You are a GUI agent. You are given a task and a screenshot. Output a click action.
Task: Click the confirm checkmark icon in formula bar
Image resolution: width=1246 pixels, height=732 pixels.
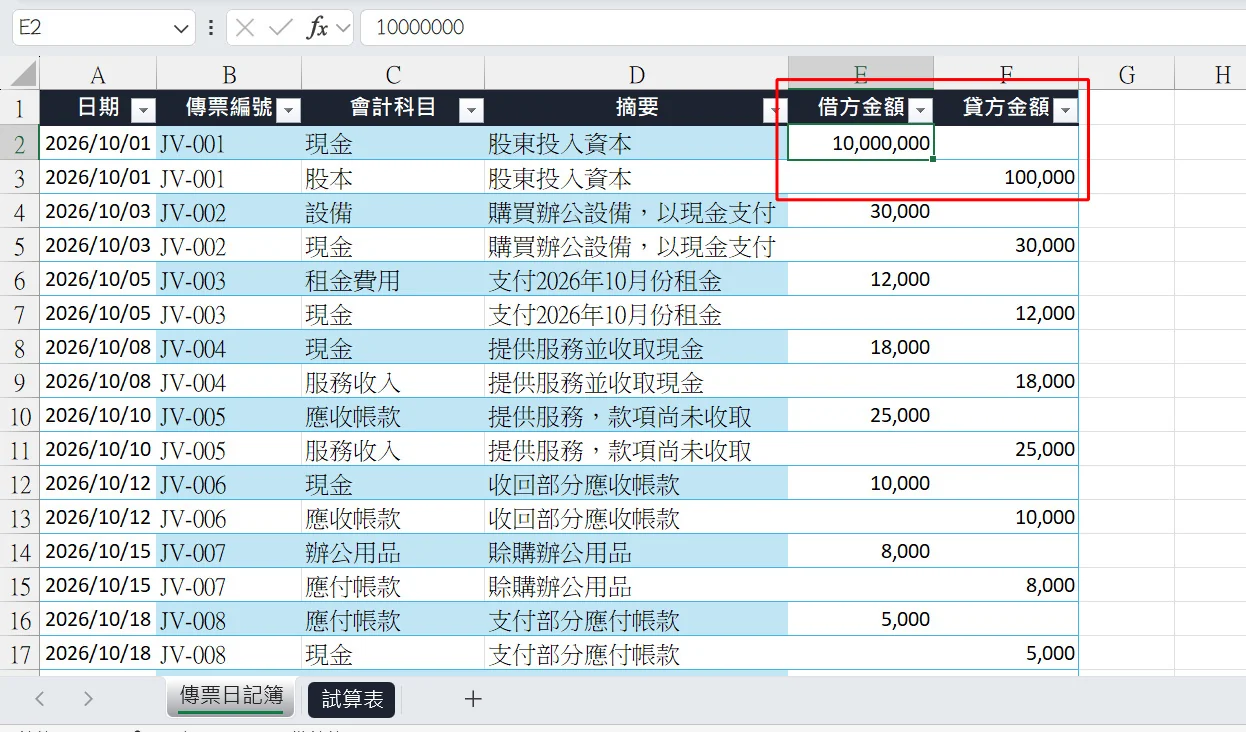pos(281,27)
